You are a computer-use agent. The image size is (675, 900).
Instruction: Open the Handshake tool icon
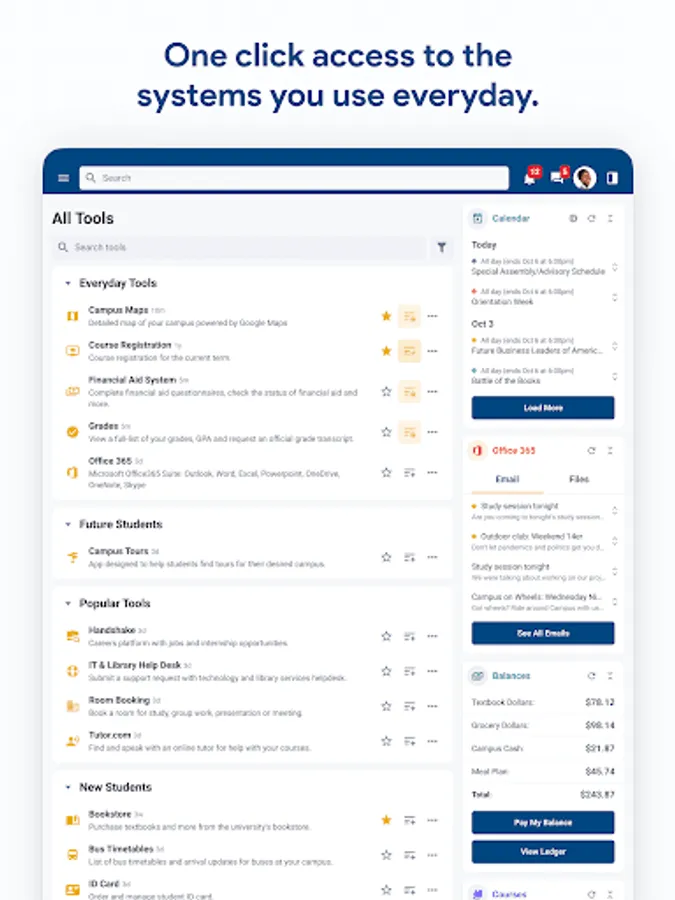(x=72, y=636)
